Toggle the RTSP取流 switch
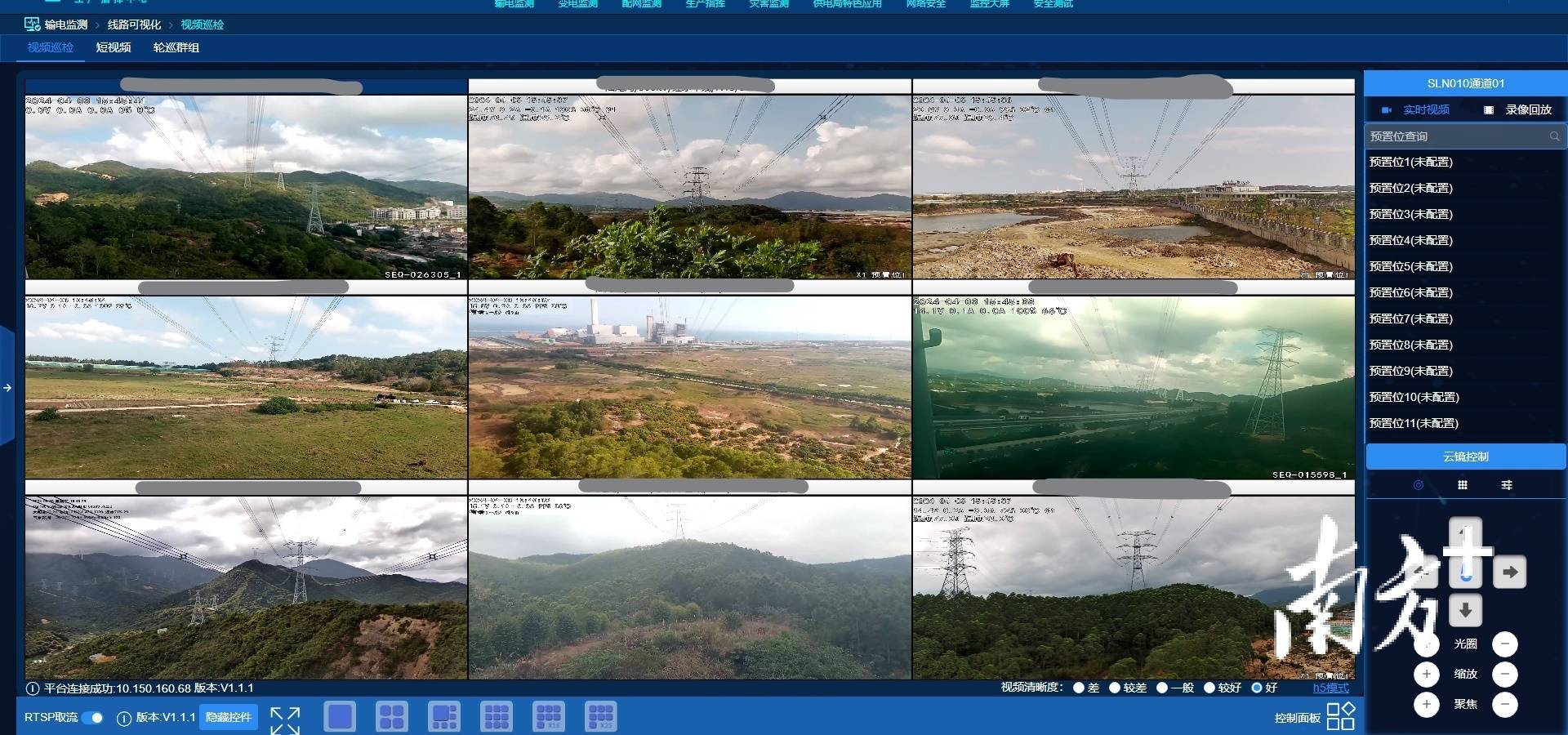The image size is (1568, 735). (x=92, y=718)
